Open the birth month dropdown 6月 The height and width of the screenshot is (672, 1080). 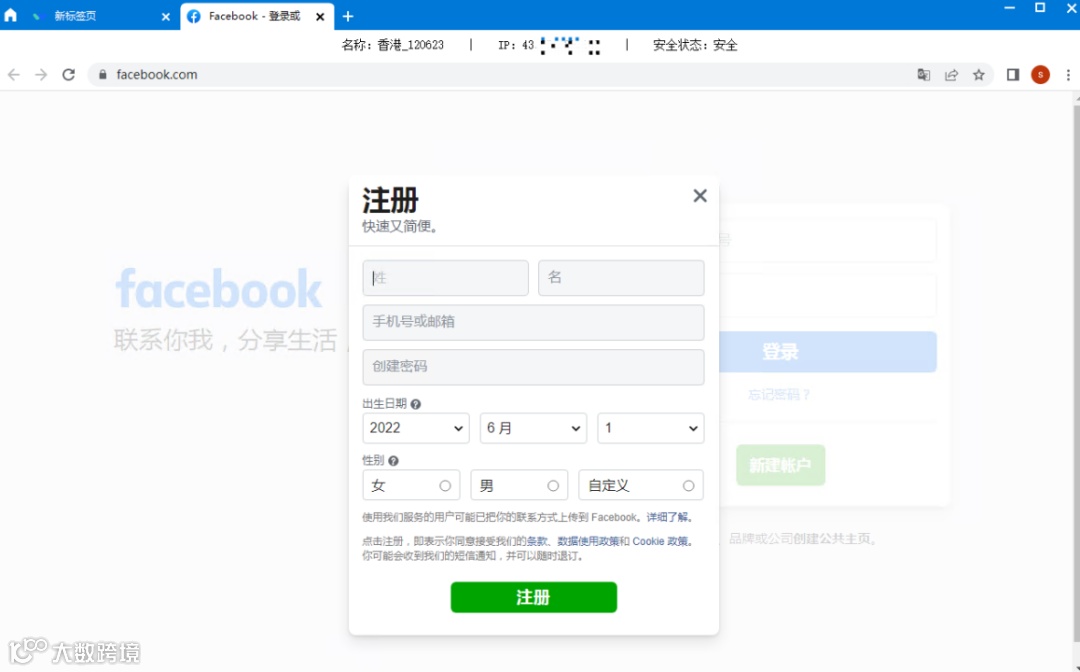(533, 428)
